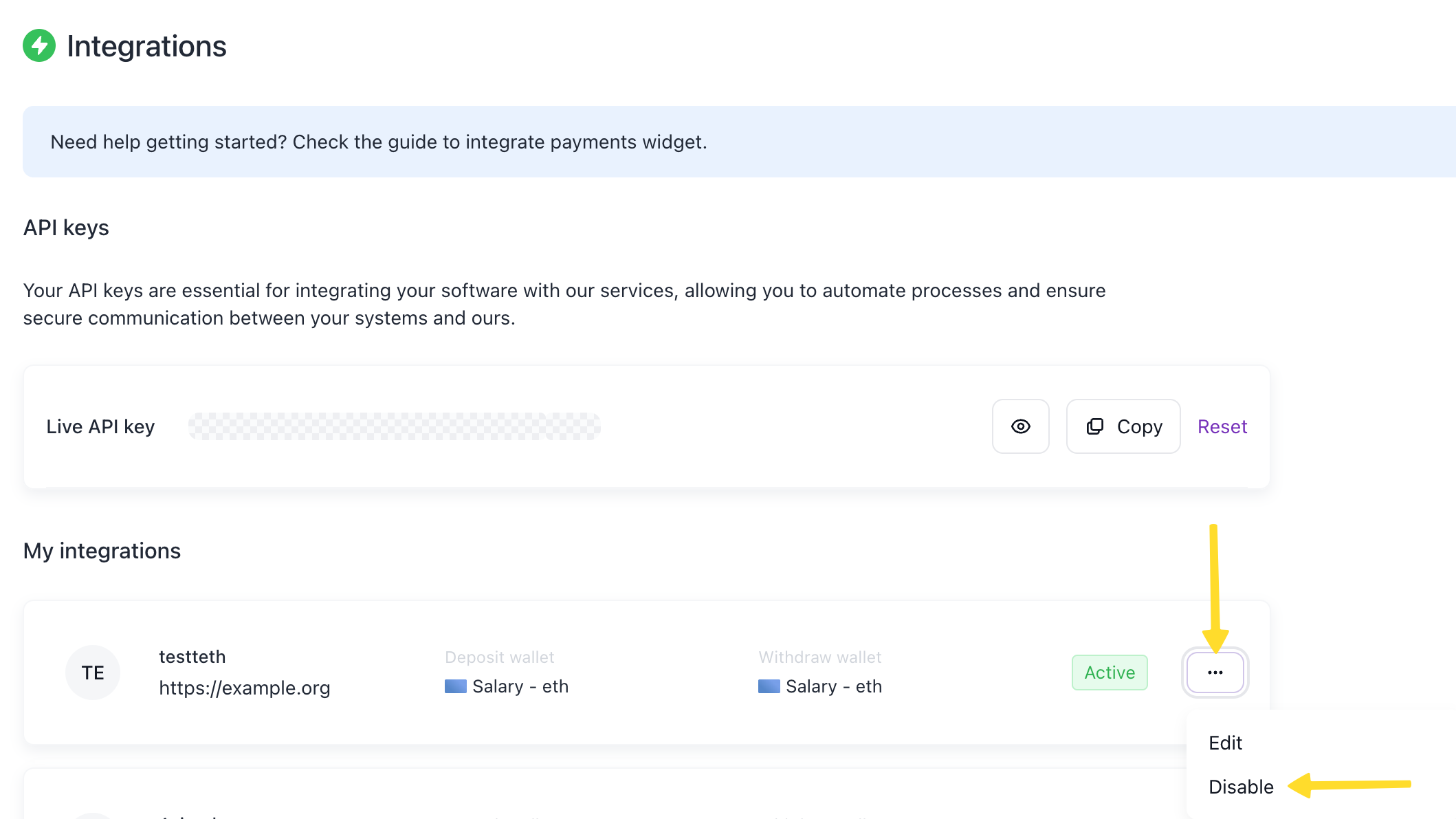Click the Active status badge

coord(1110,673)
